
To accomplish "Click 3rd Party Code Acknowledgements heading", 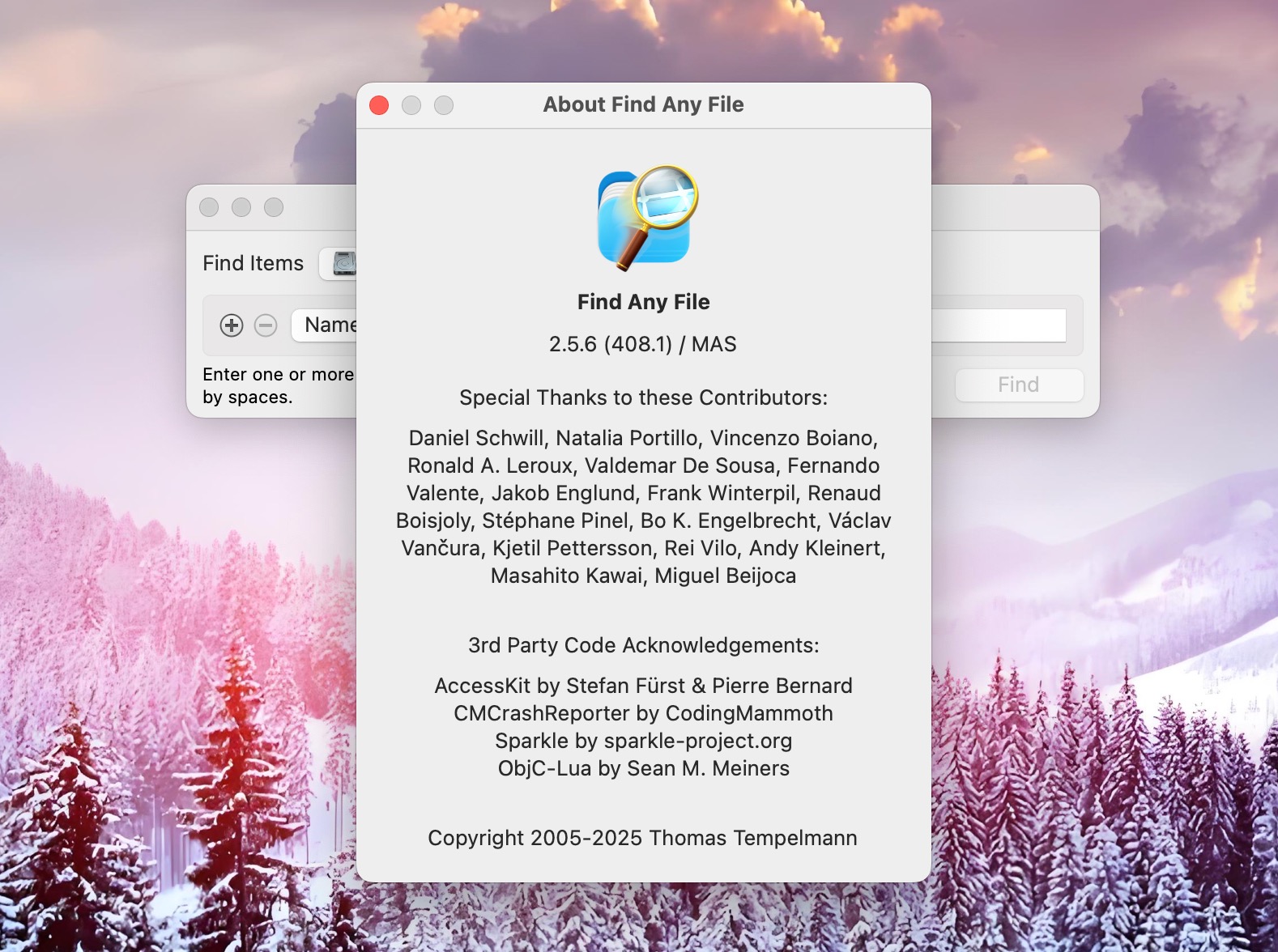I will 644,645.
